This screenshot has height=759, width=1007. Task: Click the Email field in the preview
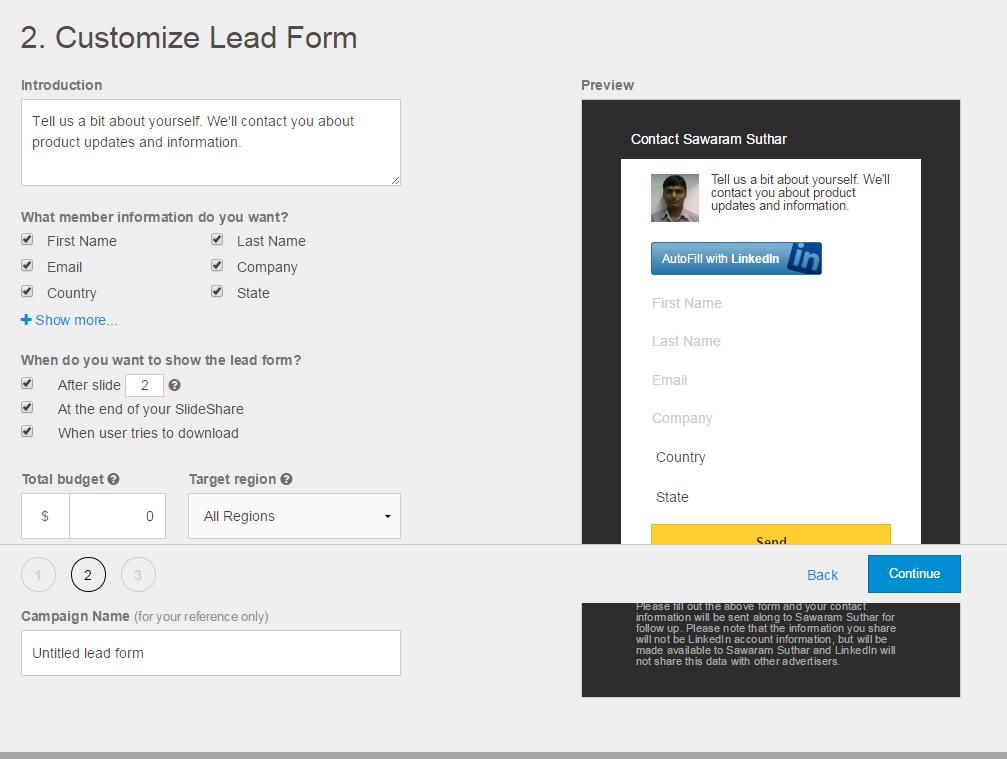coord(771,380)
